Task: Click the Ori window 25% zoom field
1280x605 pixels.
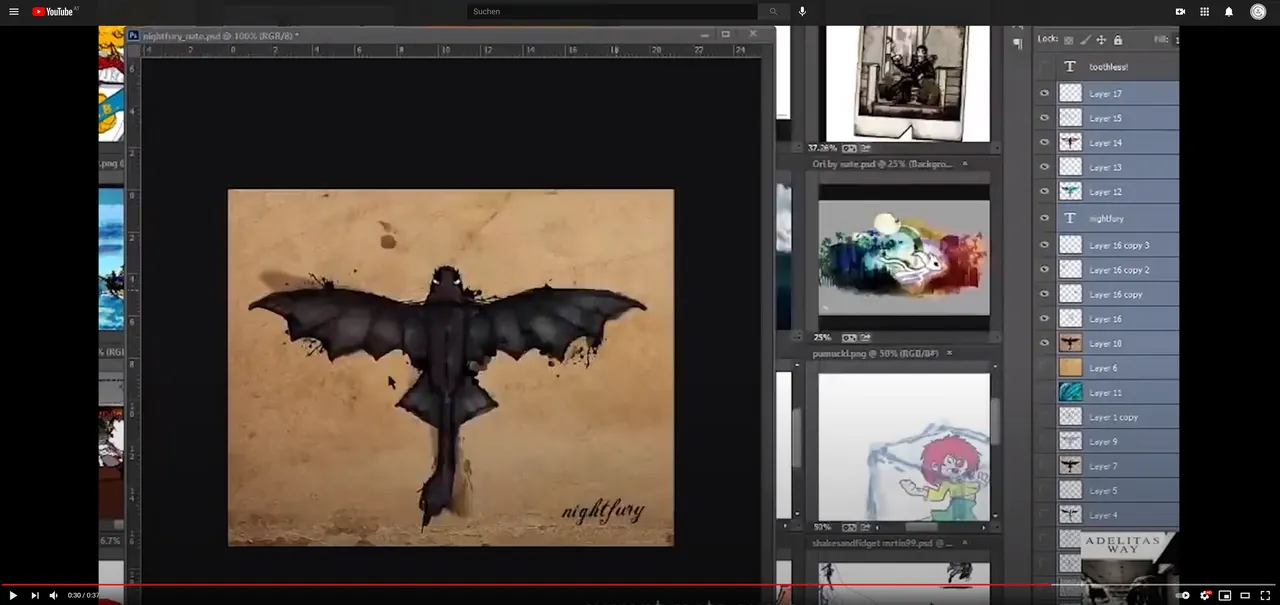Action: 823,338
